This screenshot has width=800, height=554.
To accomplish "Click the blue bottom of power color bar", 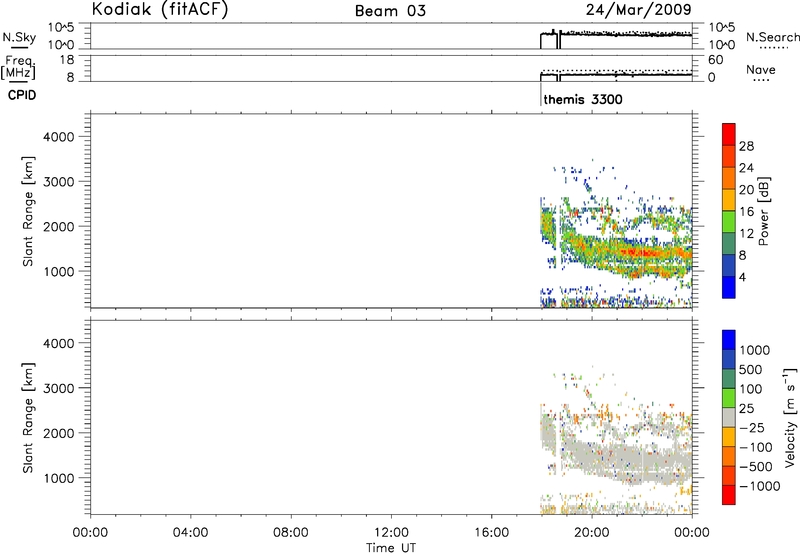I will pyautogui.click(x=729, y=287).
